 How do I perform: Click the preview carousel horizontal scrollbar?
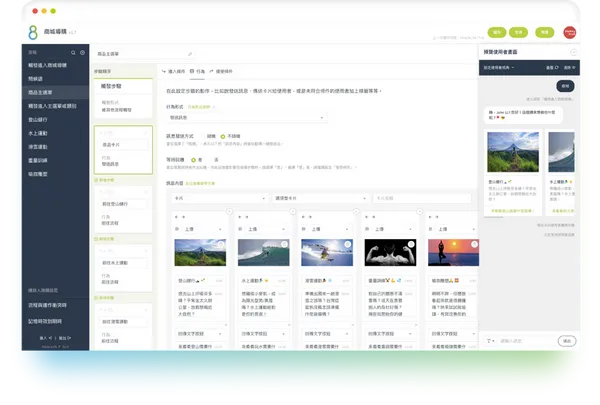tap(494, 217)
